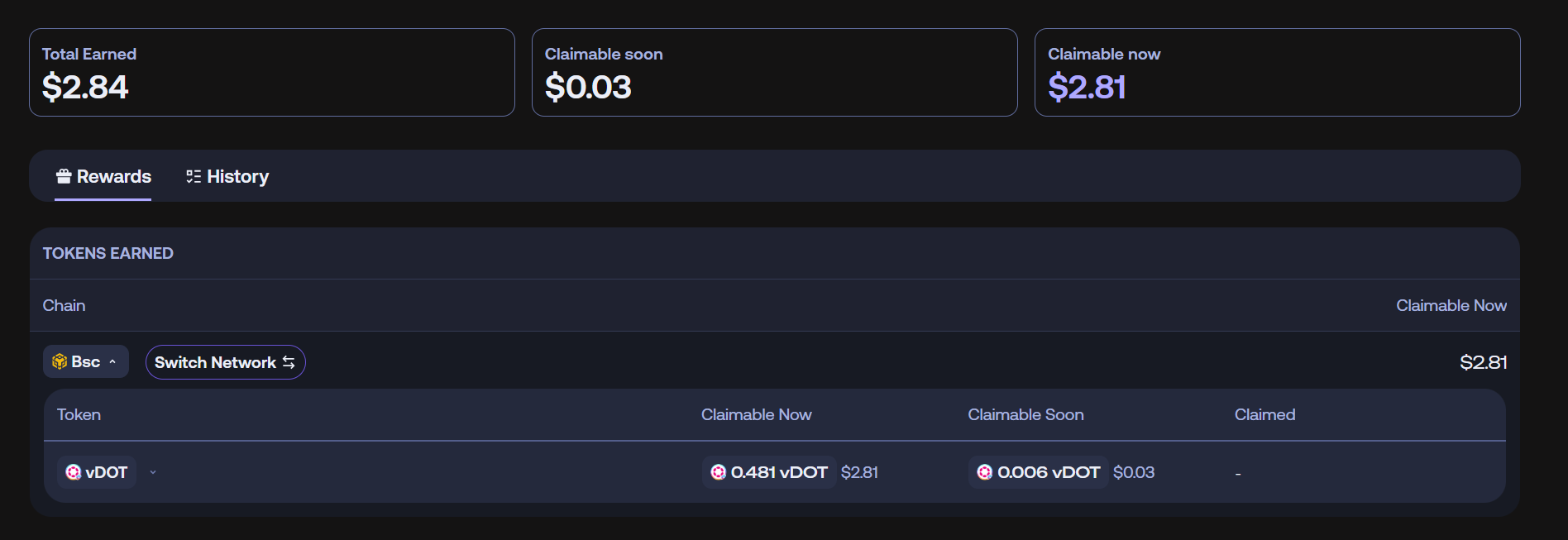
Task: Click the checklist icon beside History
Action: 194,176
